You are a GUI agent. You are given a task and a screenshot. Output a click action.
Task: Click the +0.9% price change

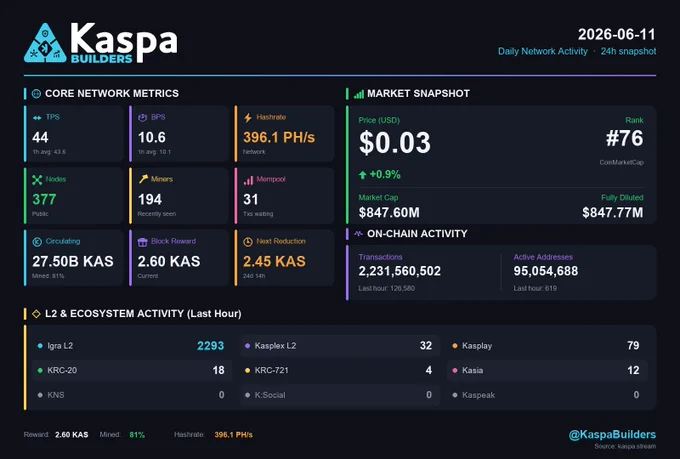point(385,175)
